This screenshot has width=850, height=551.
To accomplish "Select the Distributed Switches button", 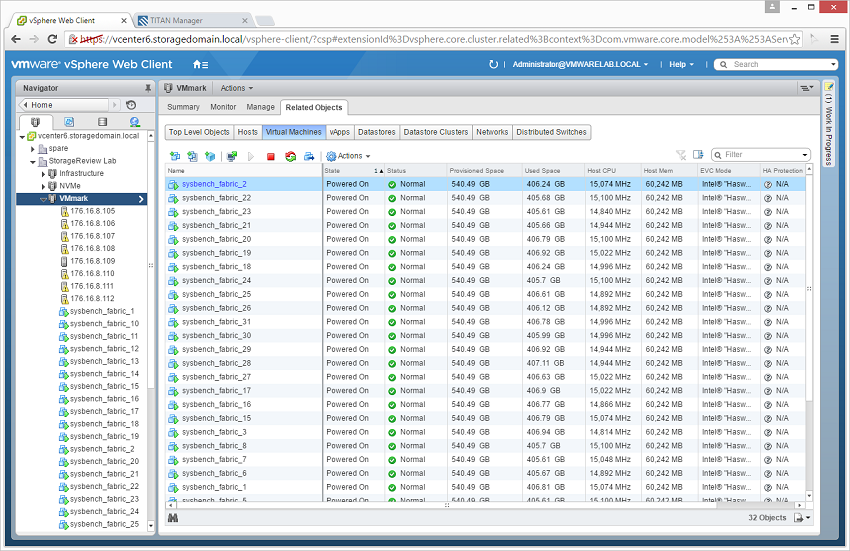I will point(551,132).
